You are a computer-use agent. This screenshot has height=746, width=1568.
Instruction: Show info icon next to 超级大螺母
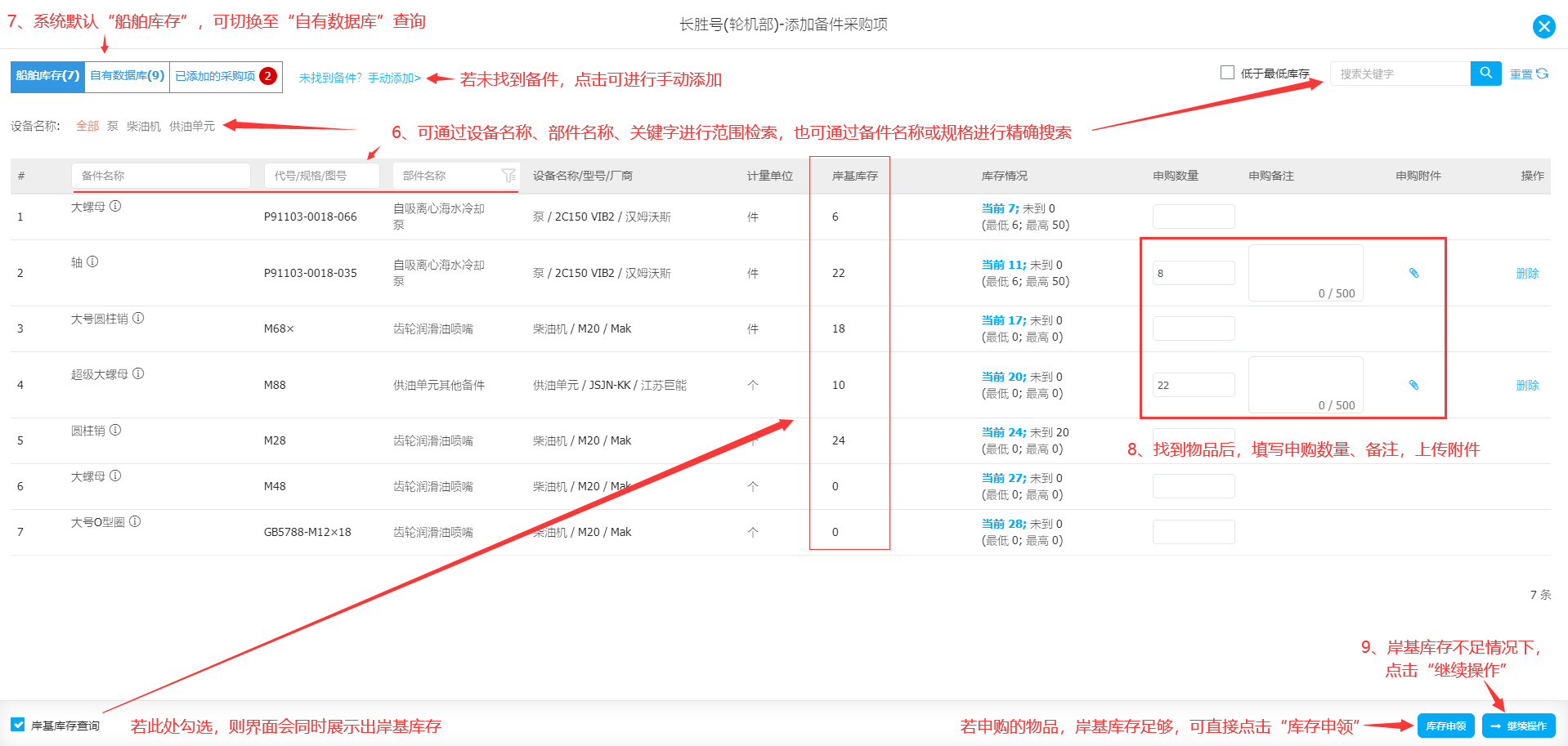tap(138, 373)
